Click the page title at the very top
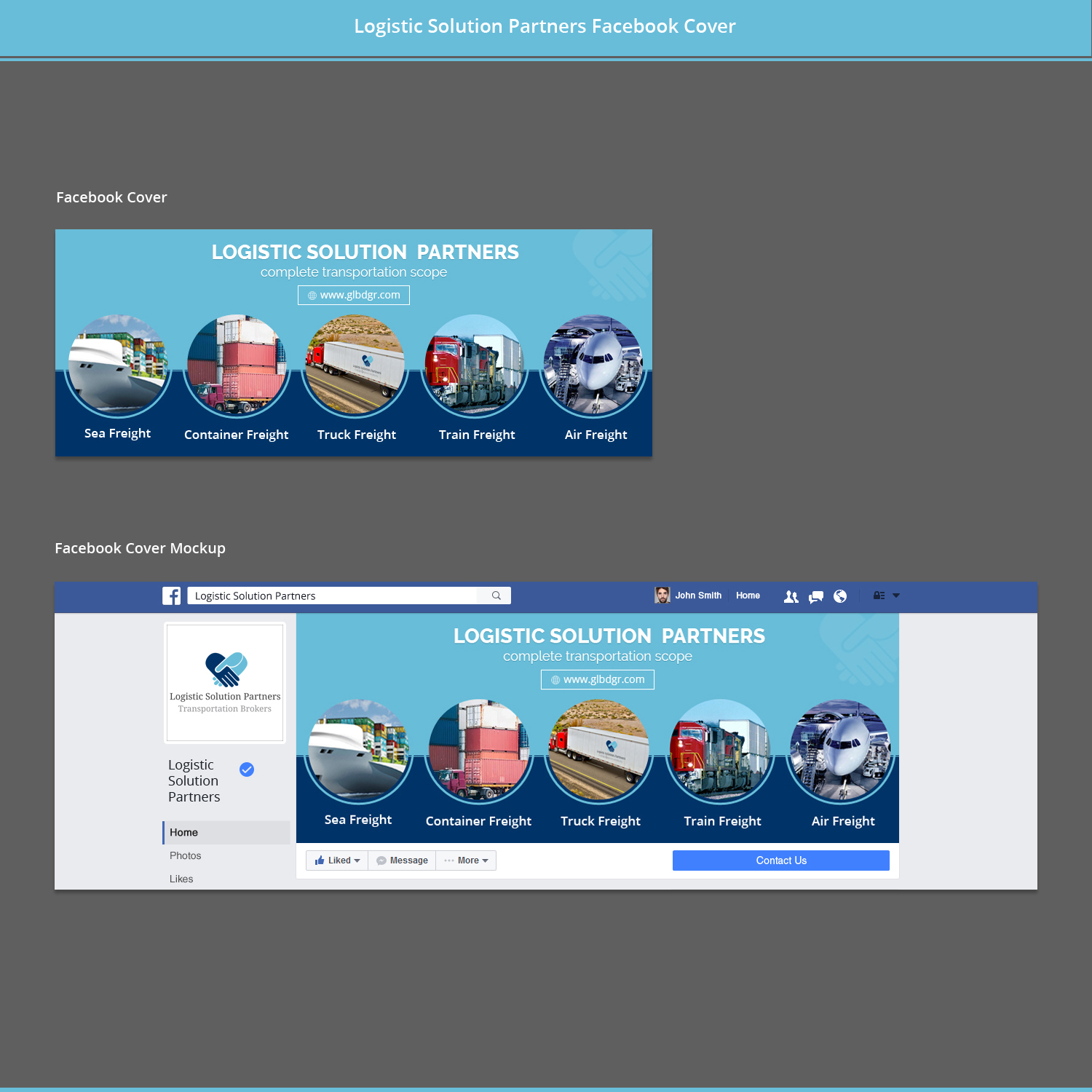Screen dimensions: 1092x1092 [x=545, y=26]
